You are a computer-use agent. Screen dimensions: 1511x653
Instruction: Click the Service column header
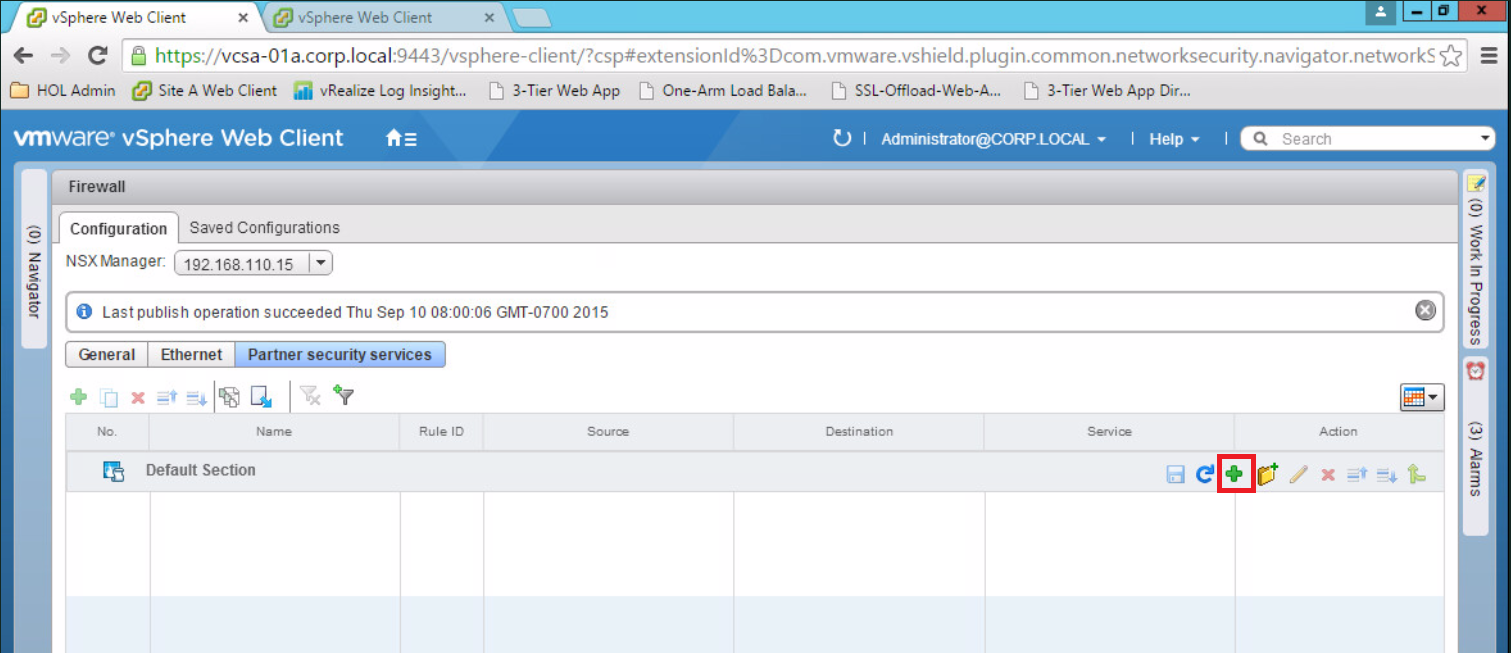(1109, 432)
